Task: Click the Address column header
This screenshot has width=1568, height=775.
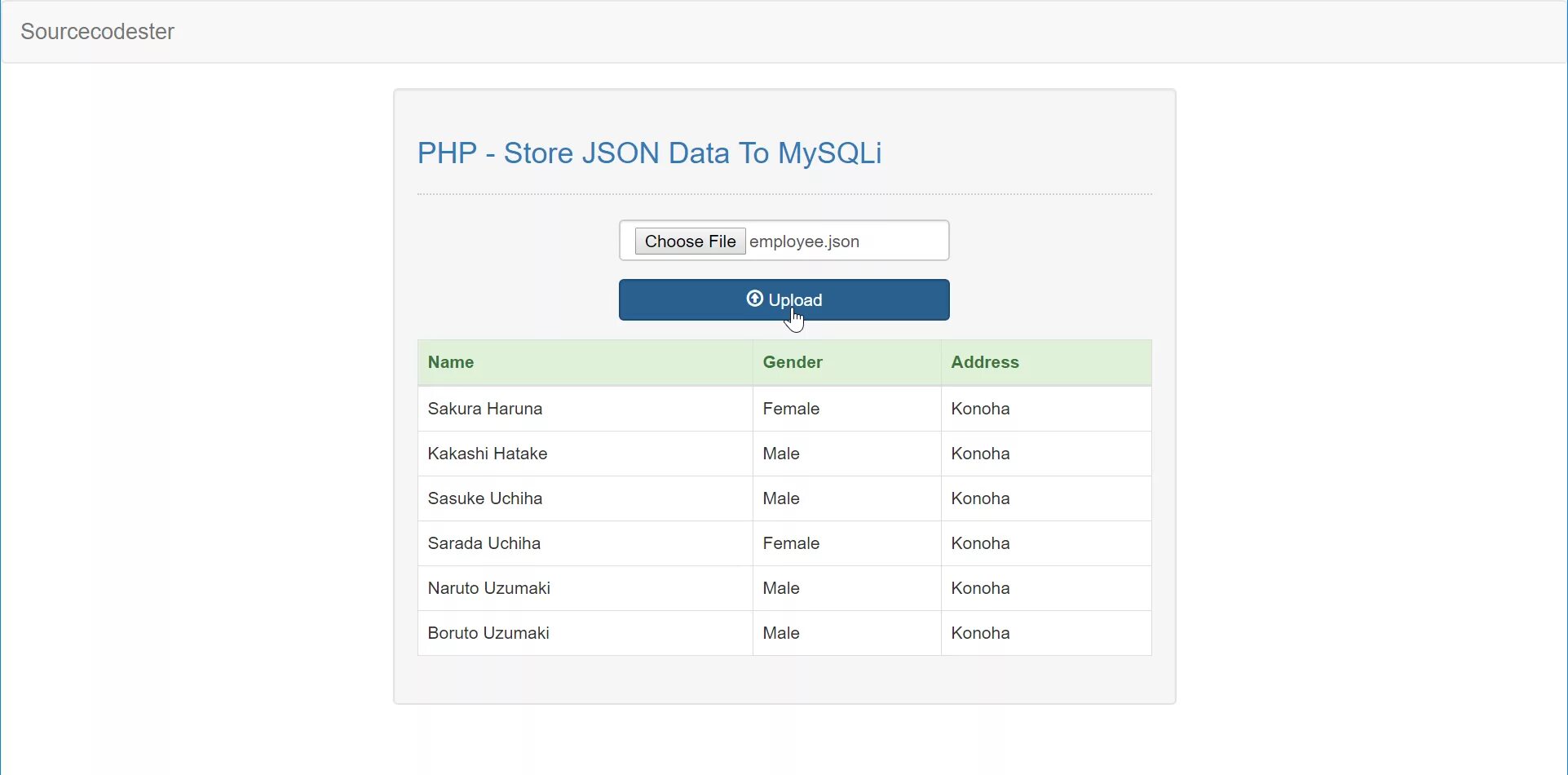Action: coord(984,362)
